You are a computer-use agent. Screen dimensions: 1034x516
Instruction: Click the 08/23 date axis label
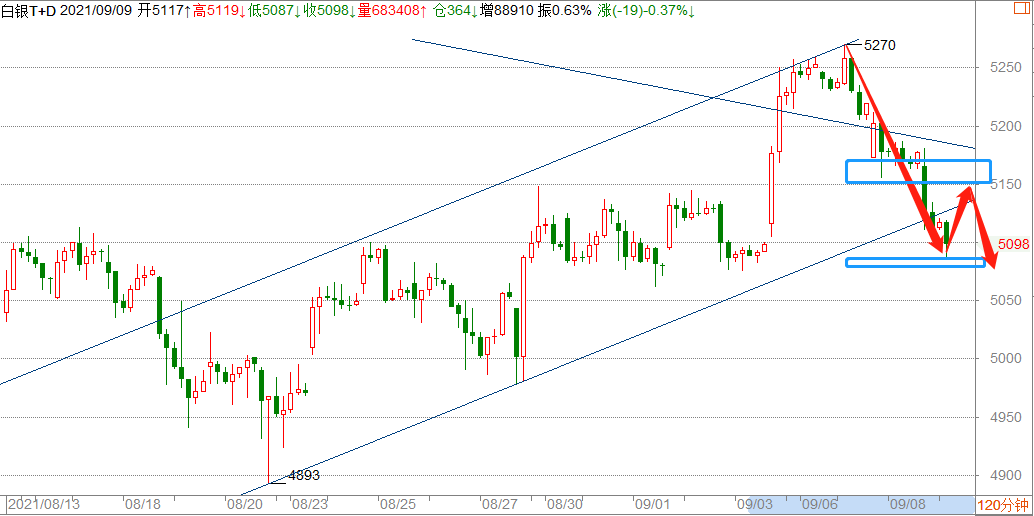[309, 504]
